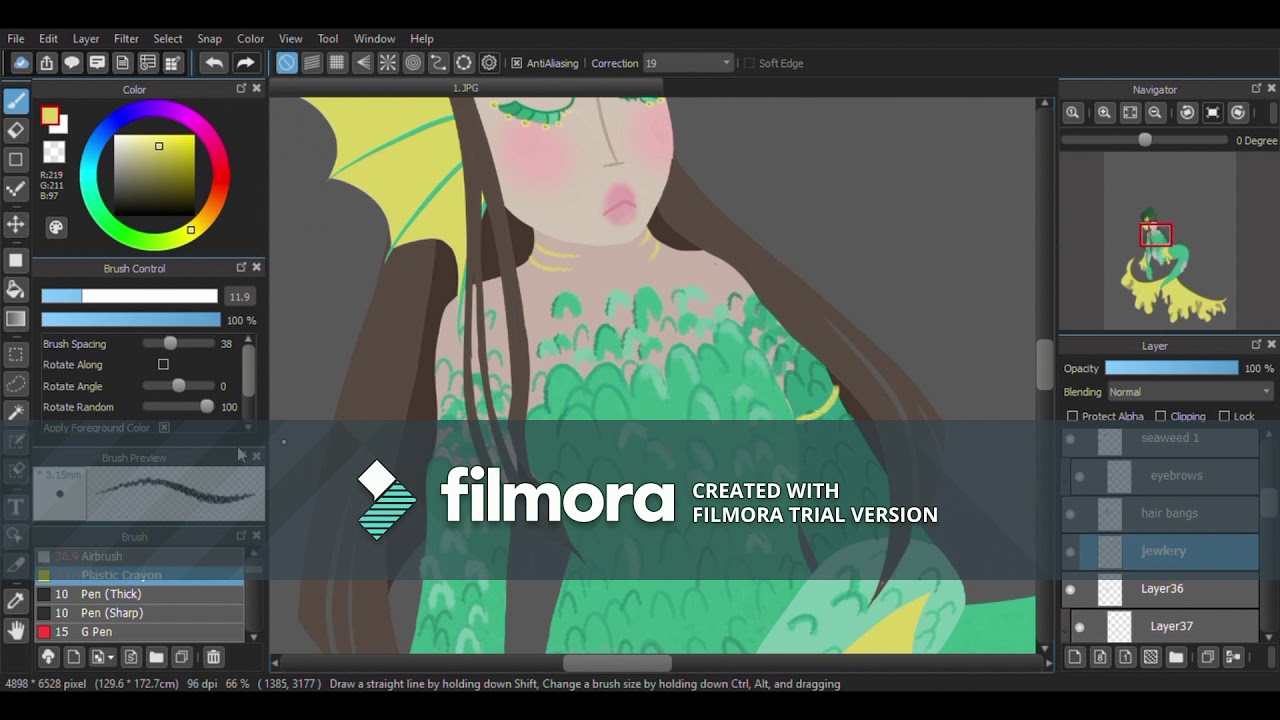Select the Hand tool
Viewport: 1280px width, 720px height.
[x=16, y=630]
